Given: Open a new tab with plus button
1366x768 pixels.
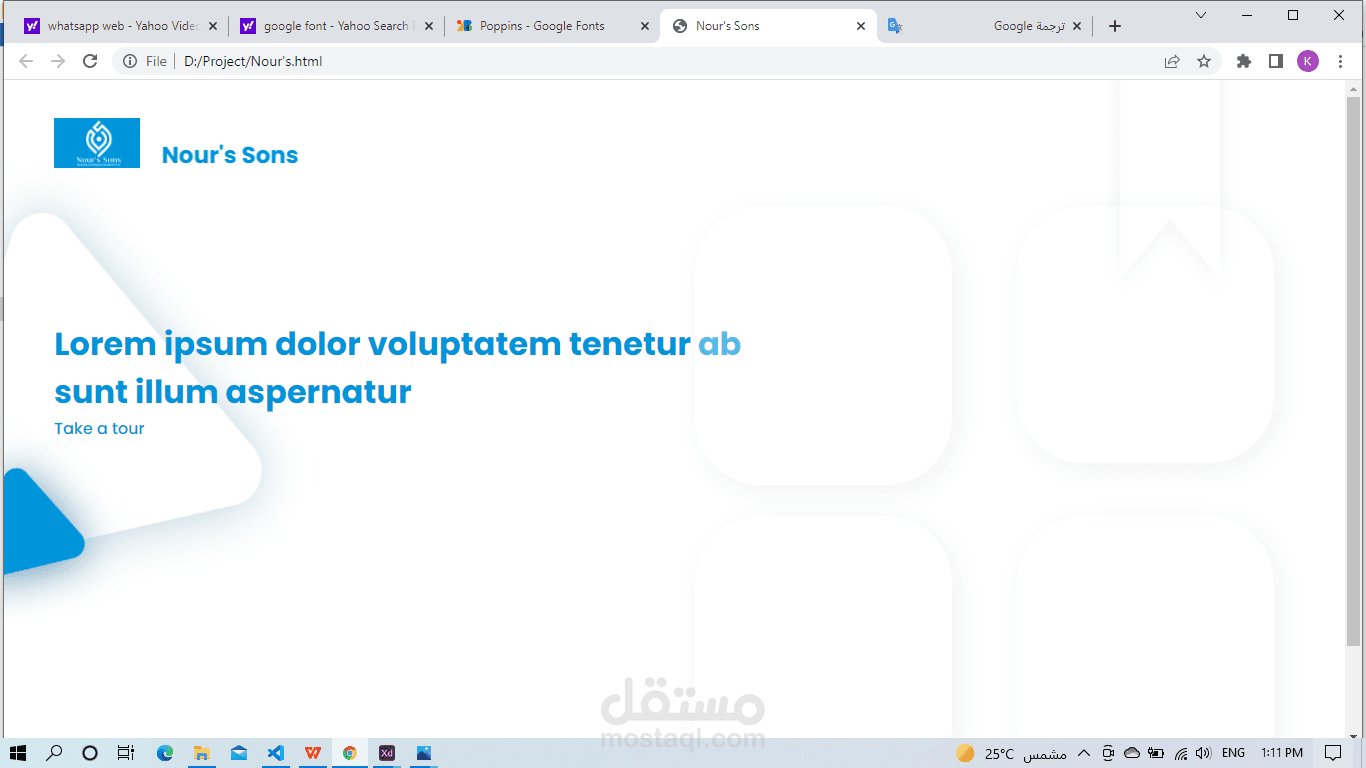Looking at the screenshot, I should point(1115,26).
